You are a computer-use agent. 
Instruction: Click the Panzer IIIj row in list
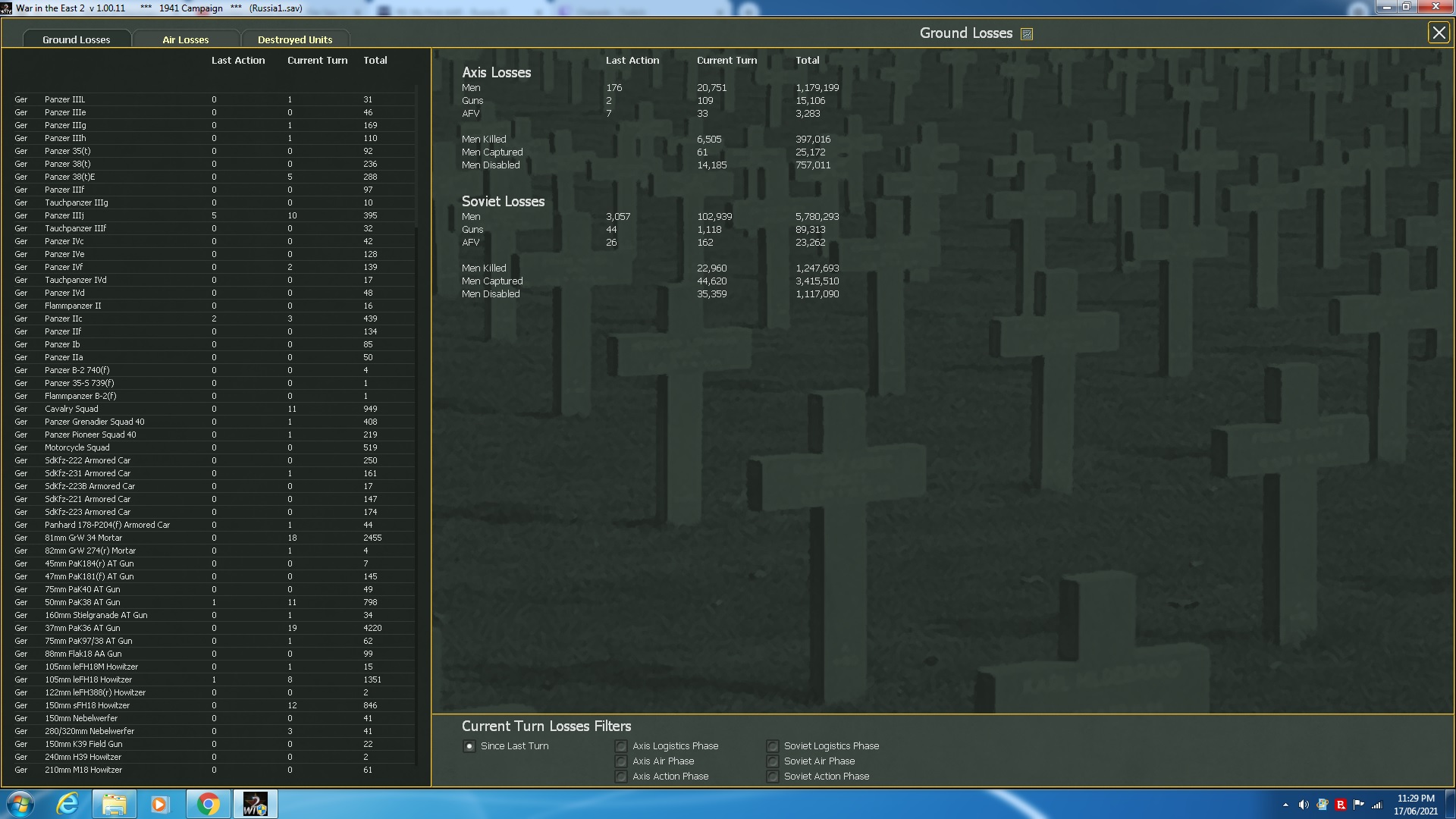(x=64, y=215)
